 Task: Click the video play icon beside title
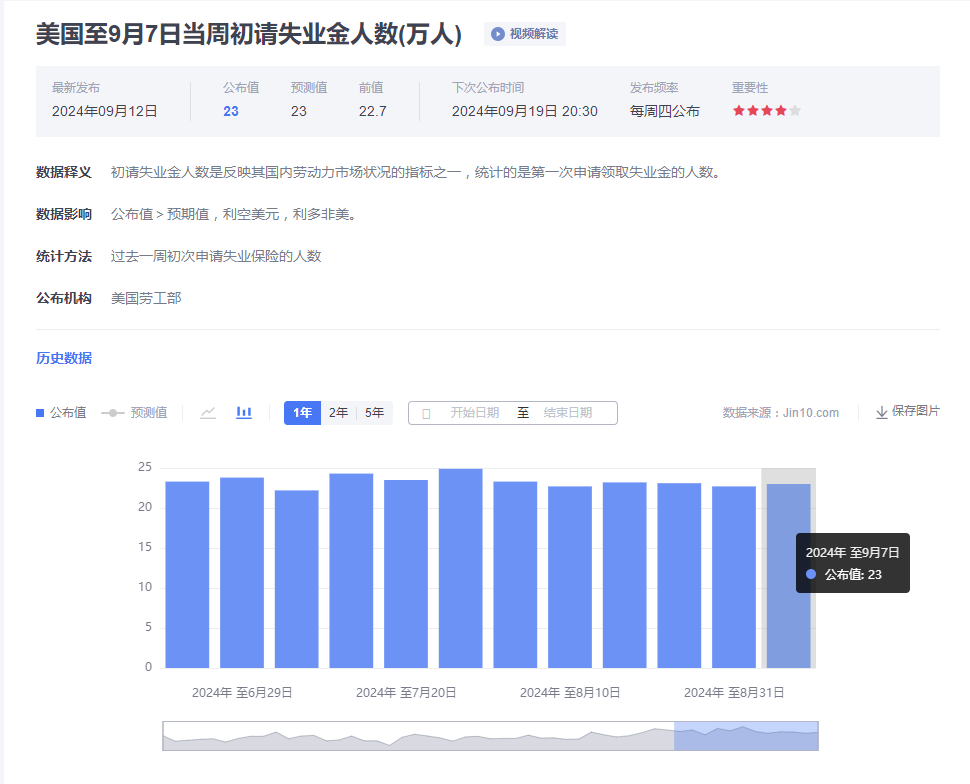[x=498, y=34]
